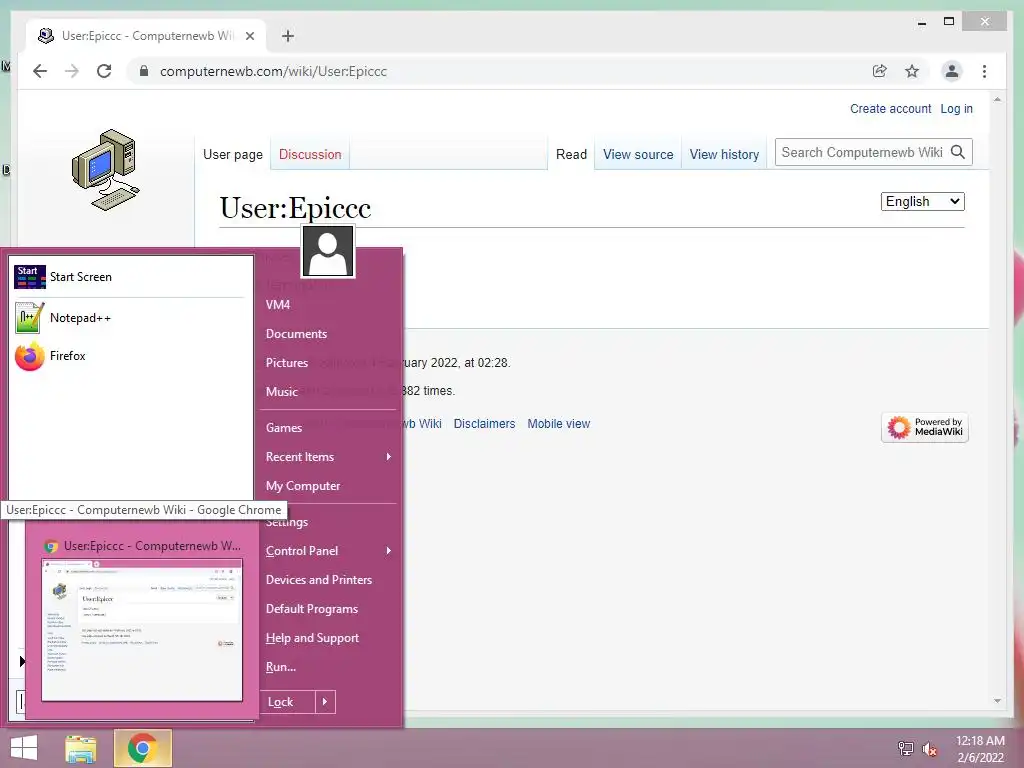Click the Chrome back arrow

coord(40,71)
